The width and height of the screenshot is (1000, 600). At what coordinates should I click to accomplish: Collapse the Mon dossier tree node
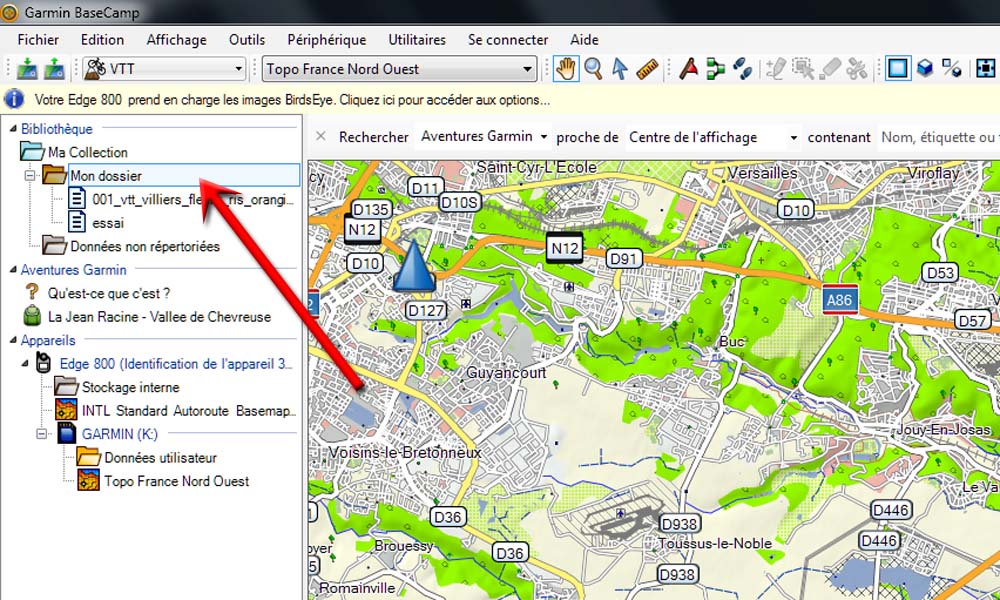(x=30, y=175)
